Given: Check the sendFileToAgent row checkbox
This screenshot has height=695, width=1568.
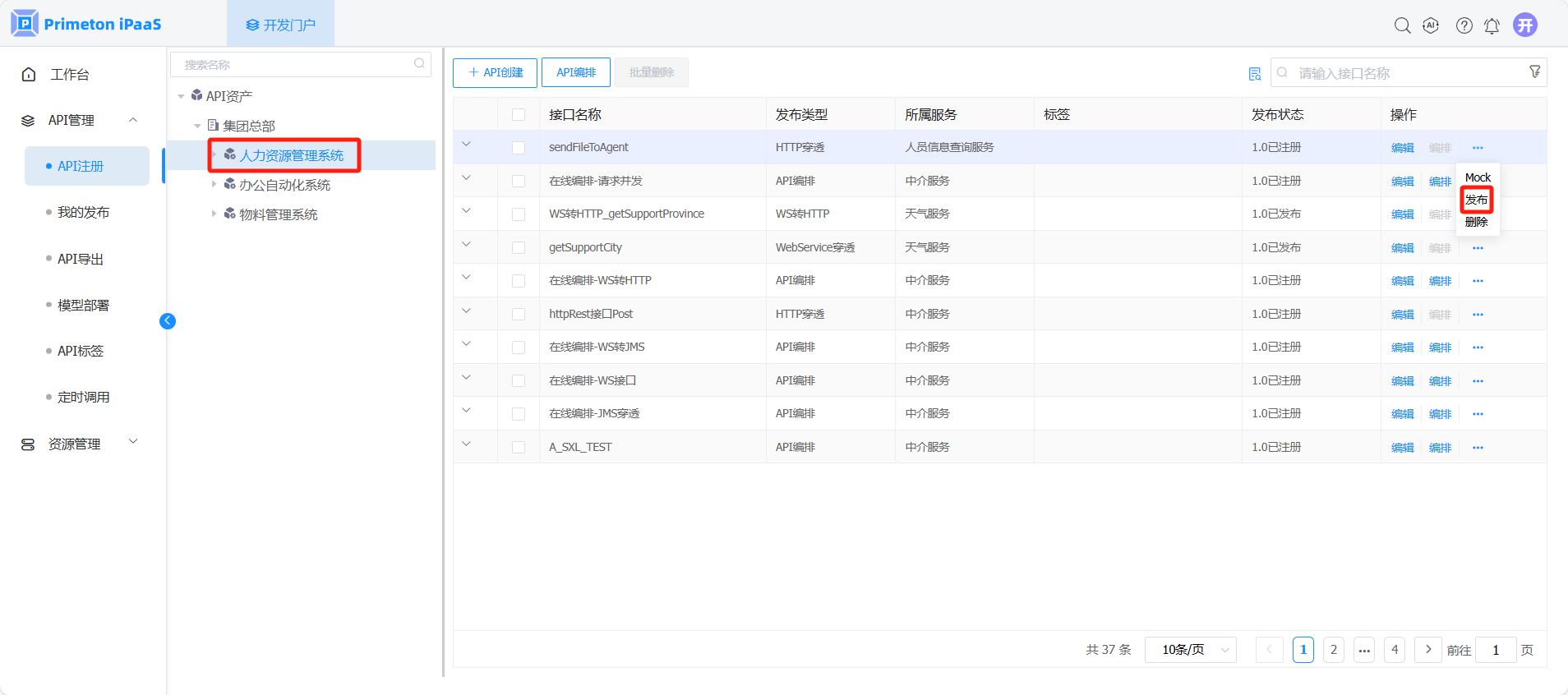Looking at the screenshot, I should 519,148.
